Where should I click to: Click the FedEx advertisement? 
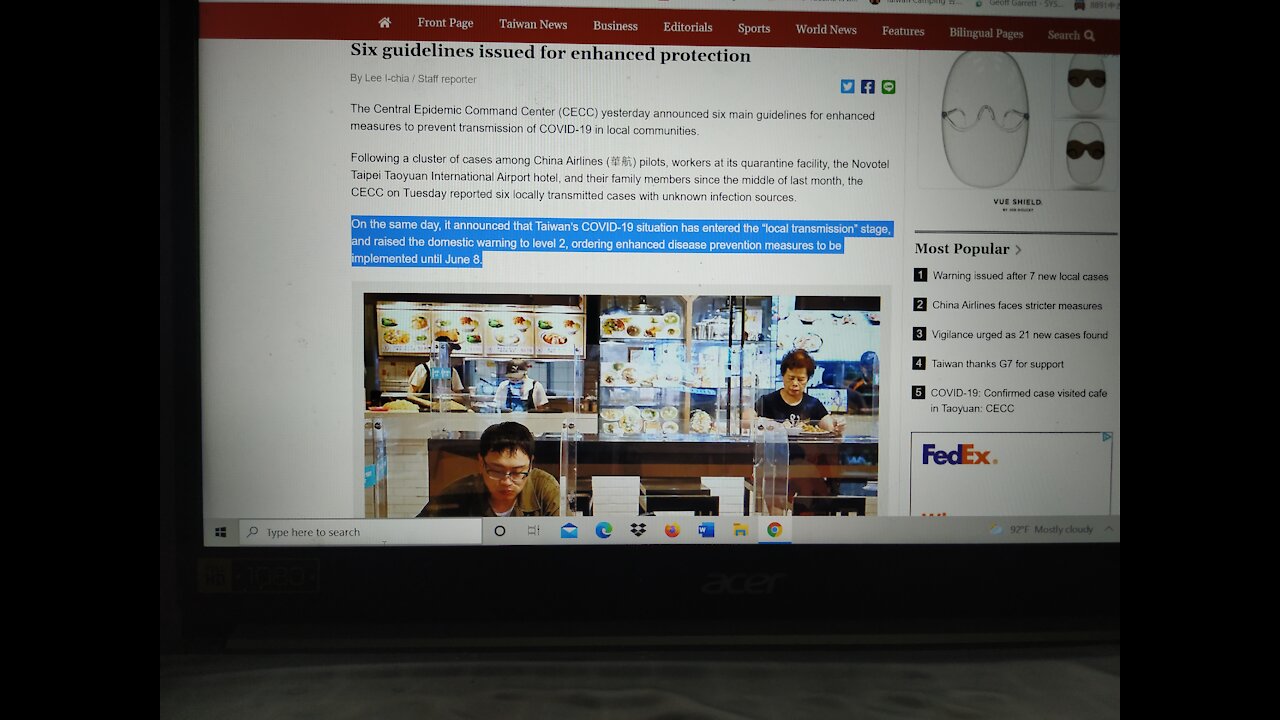click(x=1011, y=474)
